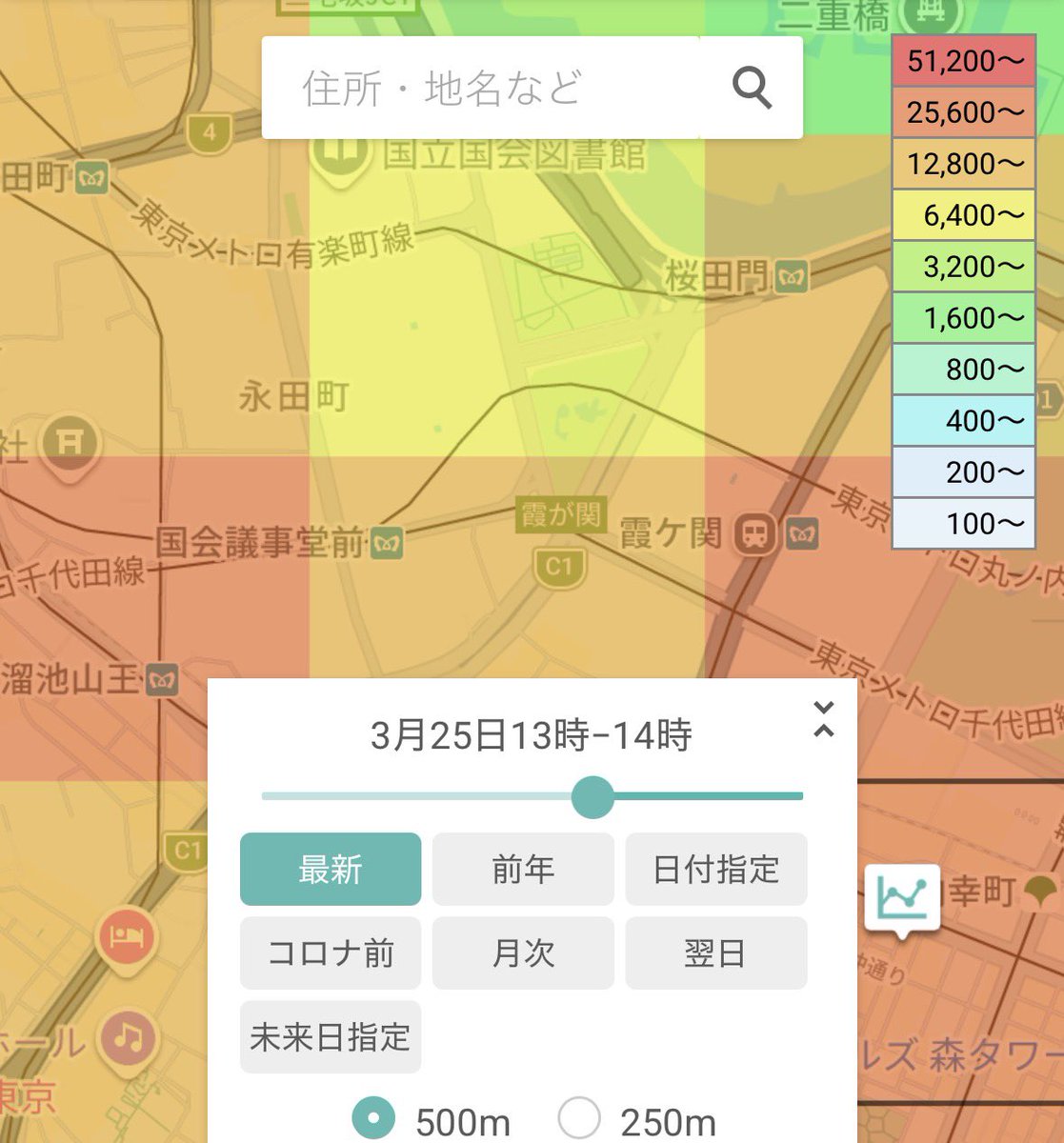
Task: Collapse the time control panel chevrons
Action: 824,719
